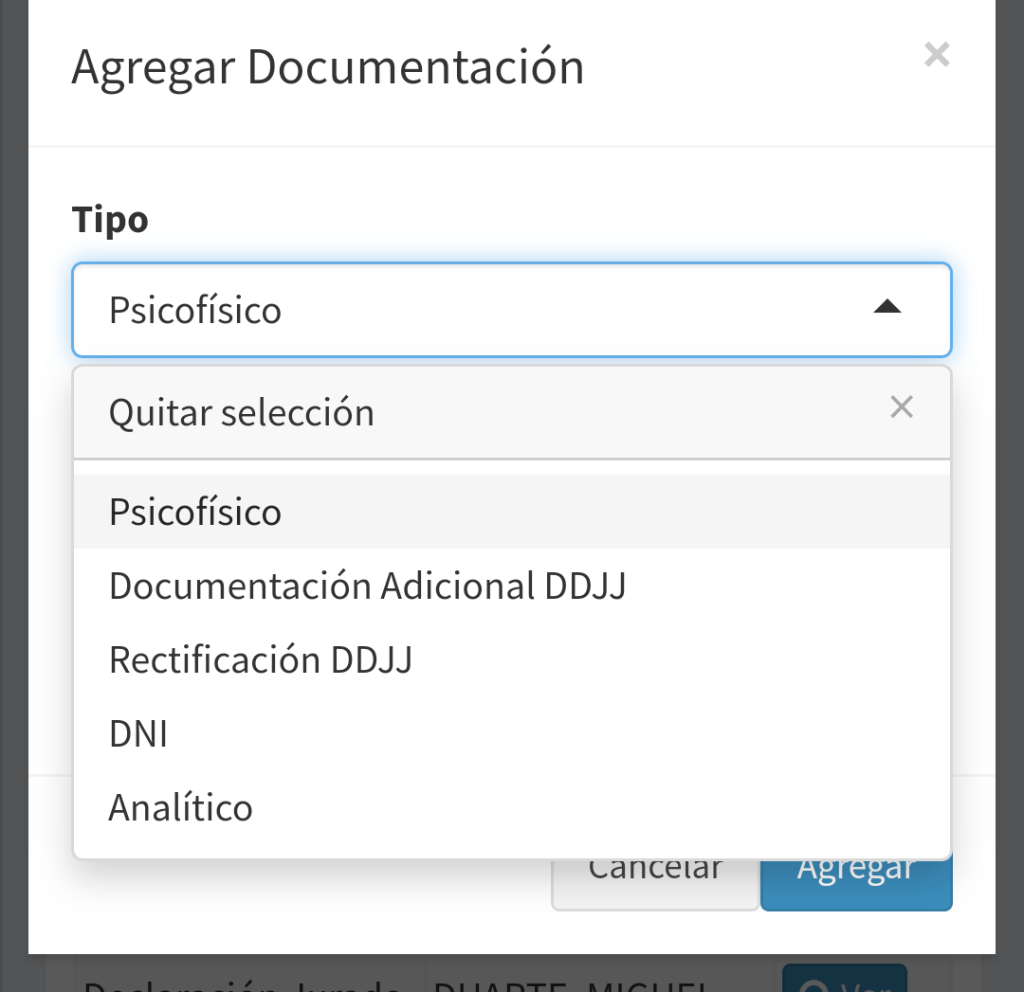
Task: Click the Agregar Documentación dialog title
Action: point(328,68)
